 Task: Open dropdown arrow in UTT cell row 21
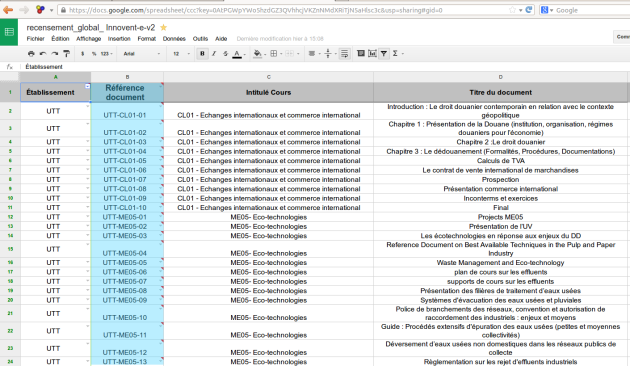[x=88, y=308]
